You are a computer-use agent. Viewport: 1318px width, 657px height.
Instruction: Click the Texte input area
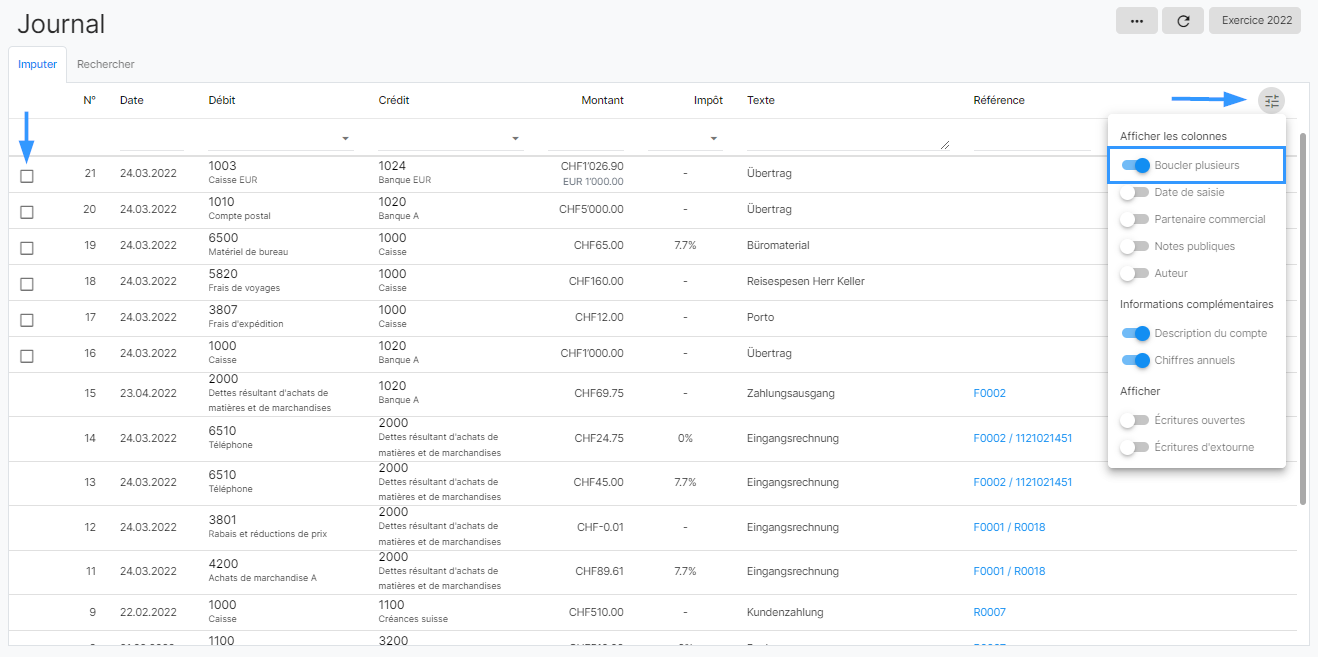point(848,138)
